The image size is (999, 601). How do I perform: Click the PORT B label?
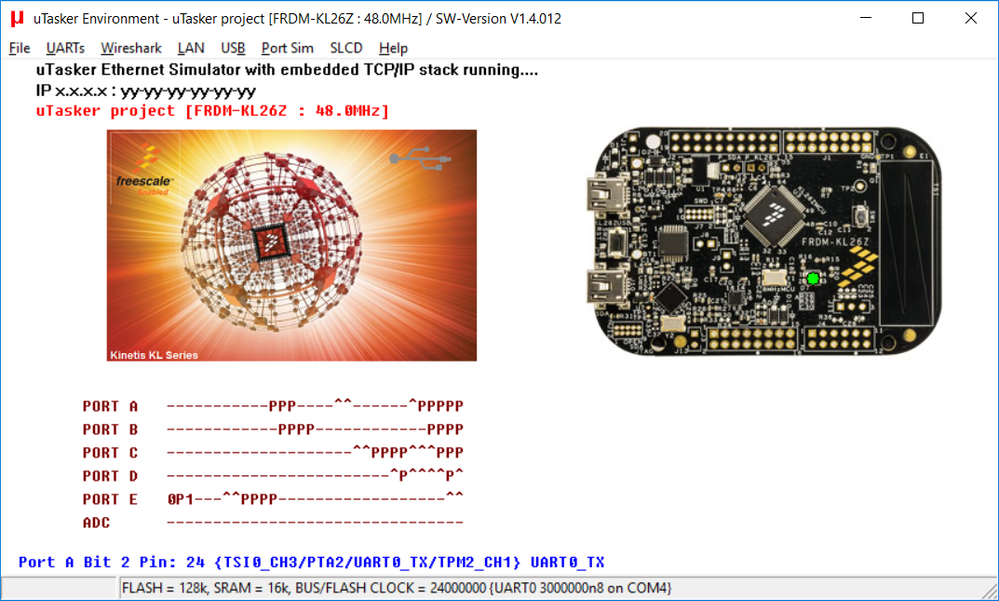click(x=110, y=430)
